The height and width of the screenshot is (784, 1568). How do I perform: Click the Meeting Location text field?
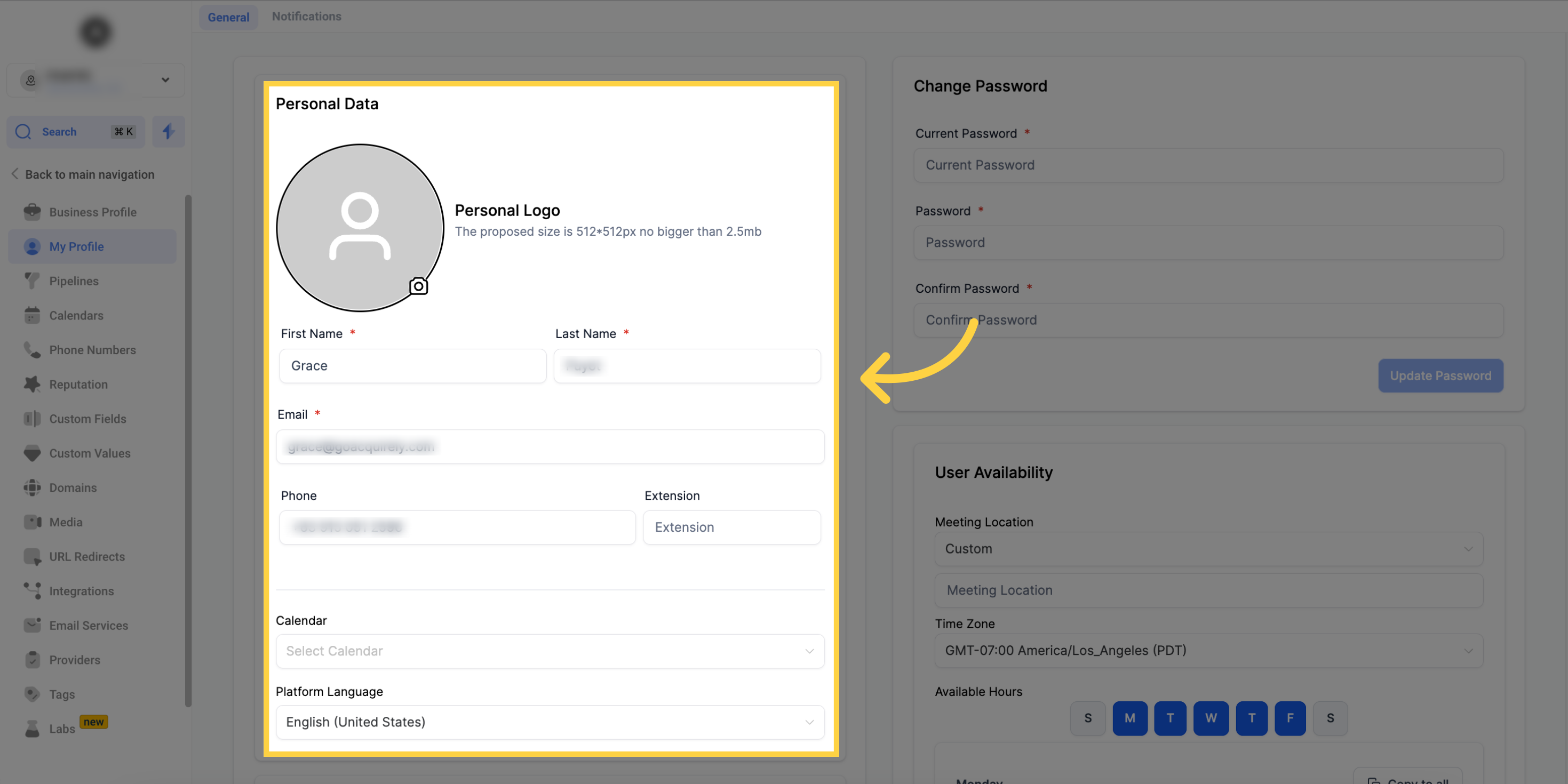[x=1208, y=590]
